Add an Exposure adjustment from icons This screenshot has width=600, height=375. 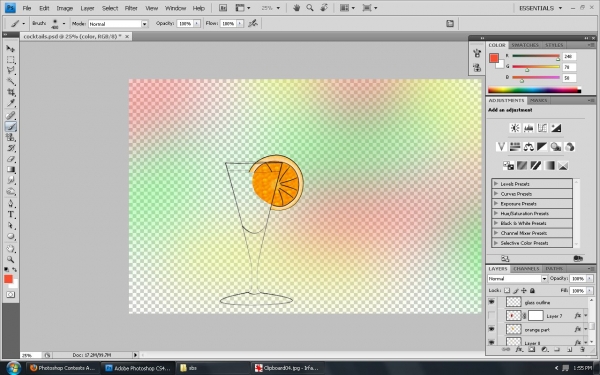(x=556, y=128)
